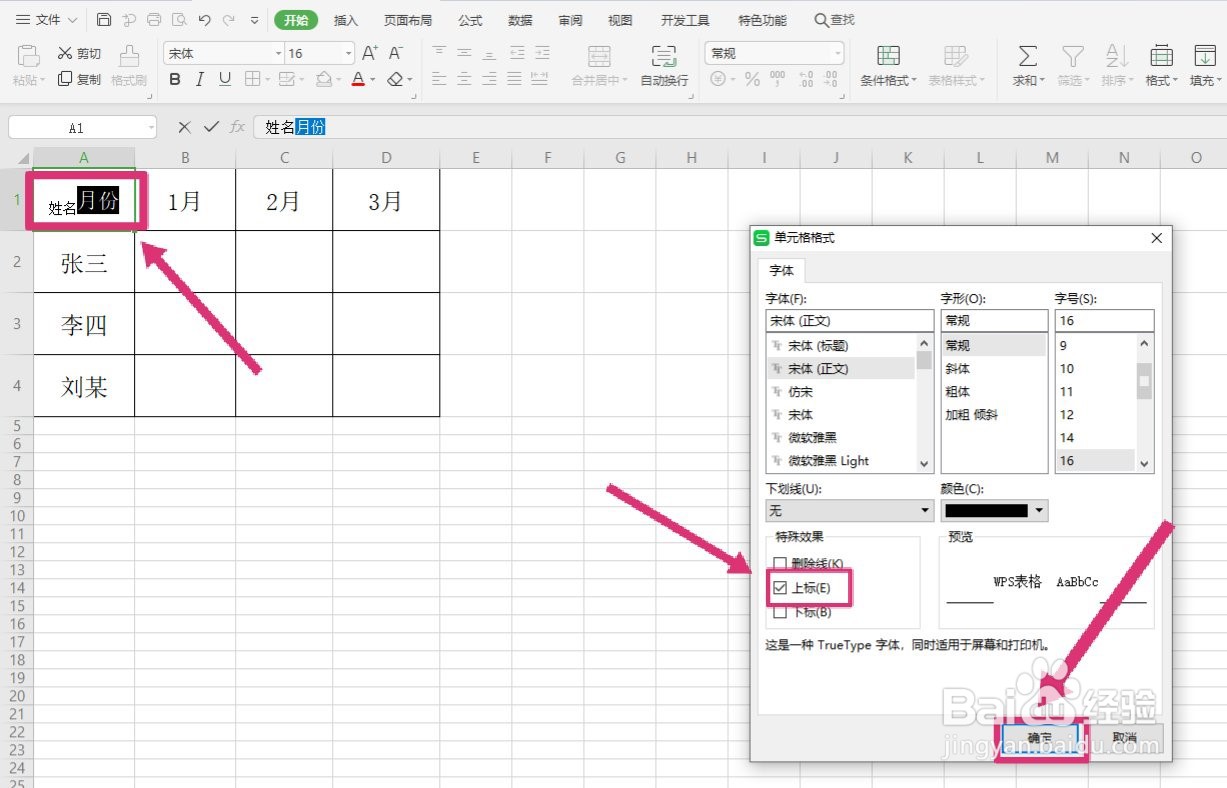The width and height of the screenshot is (1227, 788).
Task: Open the 页面布局 ribbon tab
Action: [408, 20]
